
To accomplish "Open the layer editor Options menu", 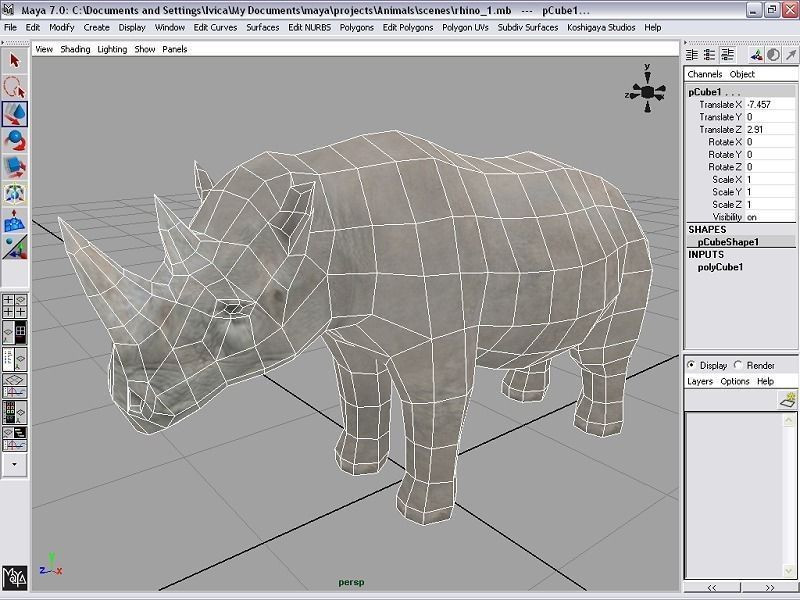I will (735, 381).
